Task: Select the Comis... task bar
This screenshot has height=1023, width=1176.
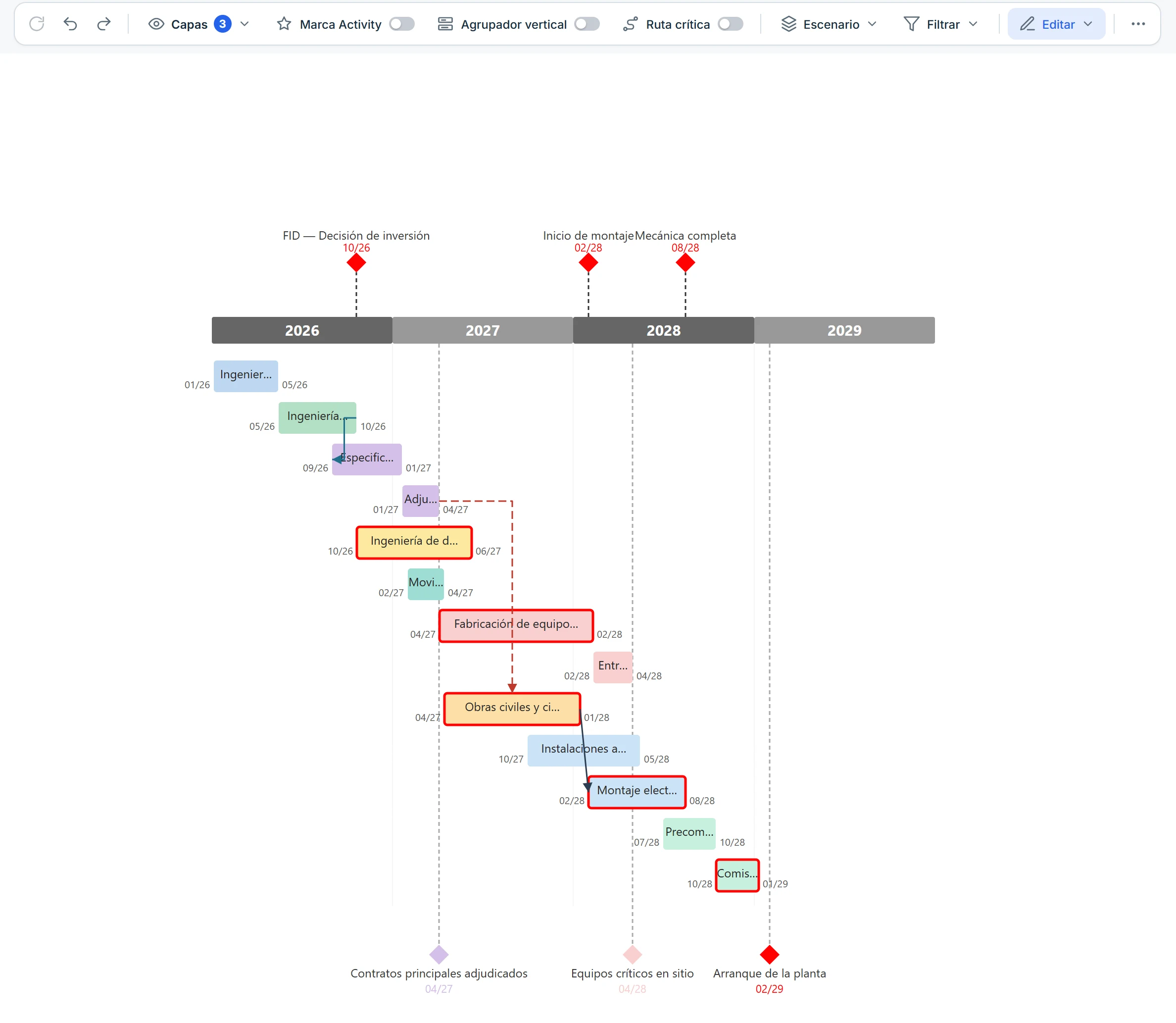Action: [x=737, y=876]
